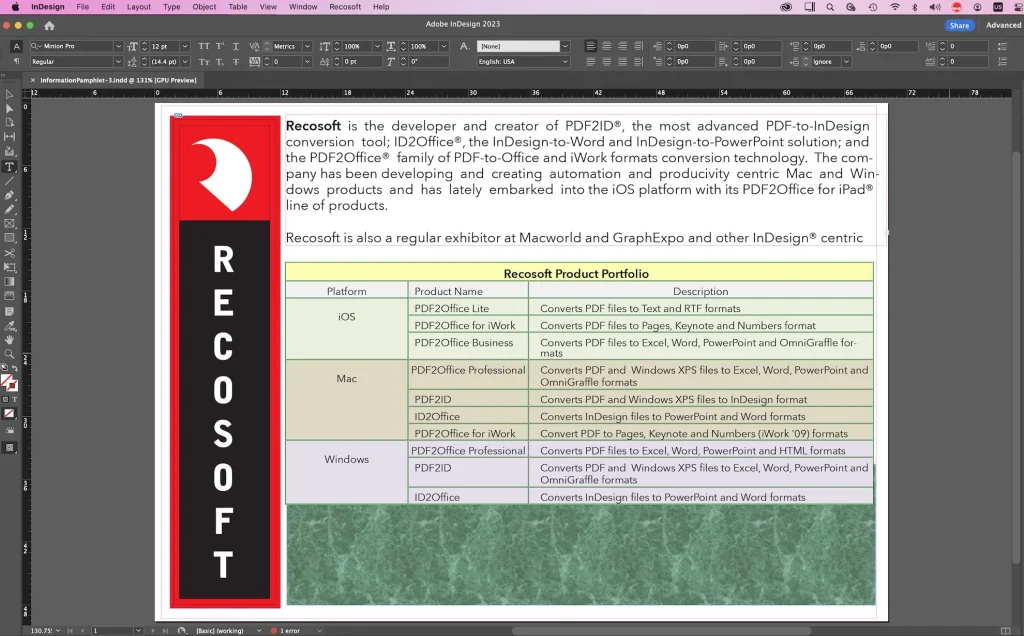Switch to Paragraph Formatting Controls
Image resolution: width=1024 pixels, height=636 pixels.
[17, 61]
